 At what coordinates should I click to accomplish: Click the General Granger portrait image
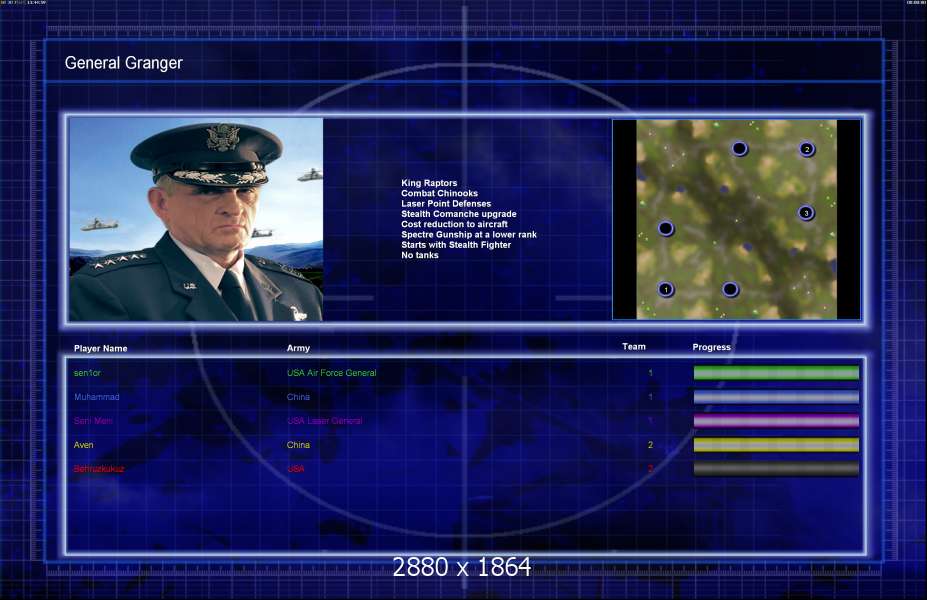196,219
